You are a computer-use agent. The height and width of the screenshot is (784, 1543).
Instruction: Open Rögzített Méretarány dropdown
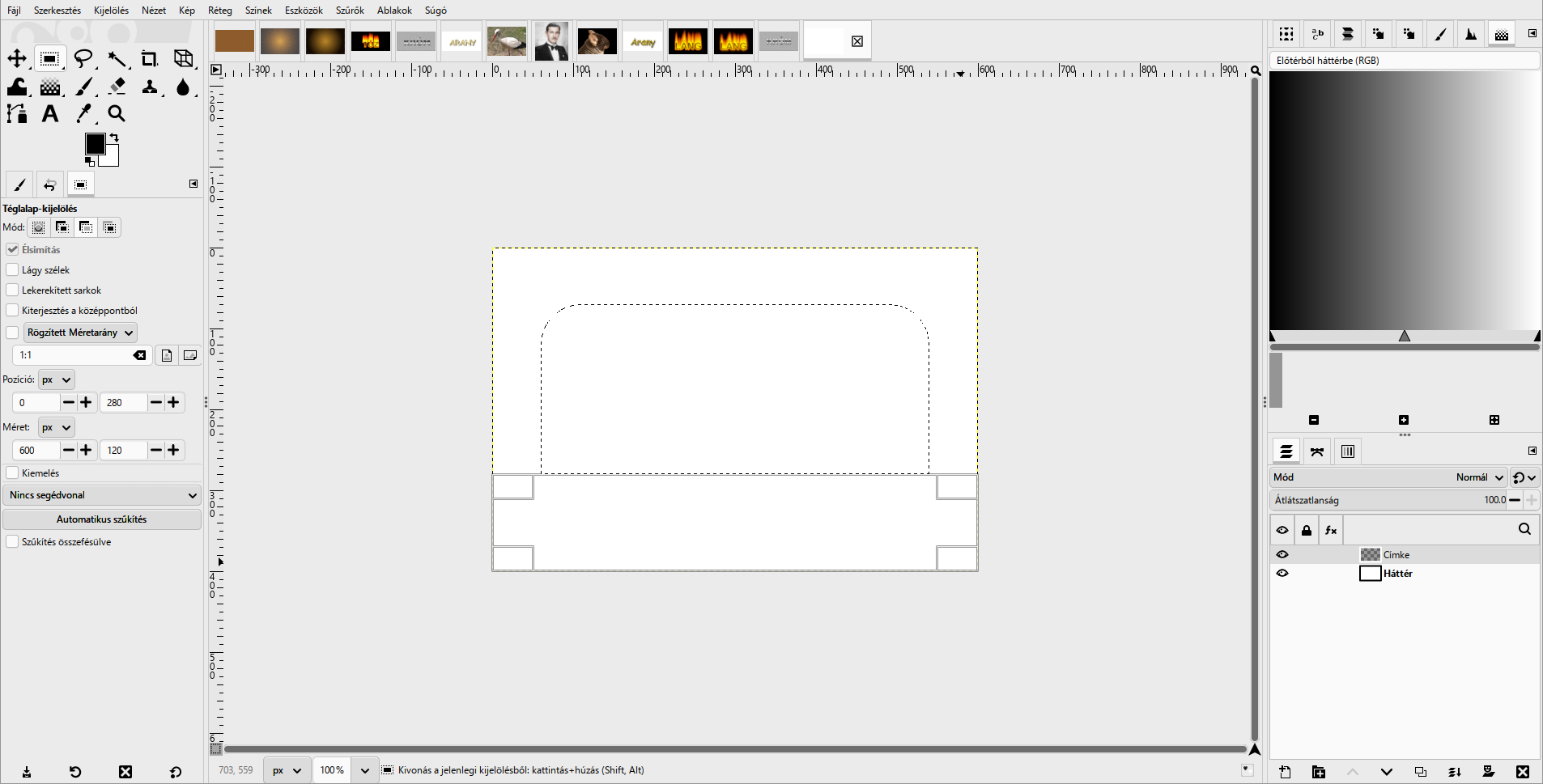point(80,333)
